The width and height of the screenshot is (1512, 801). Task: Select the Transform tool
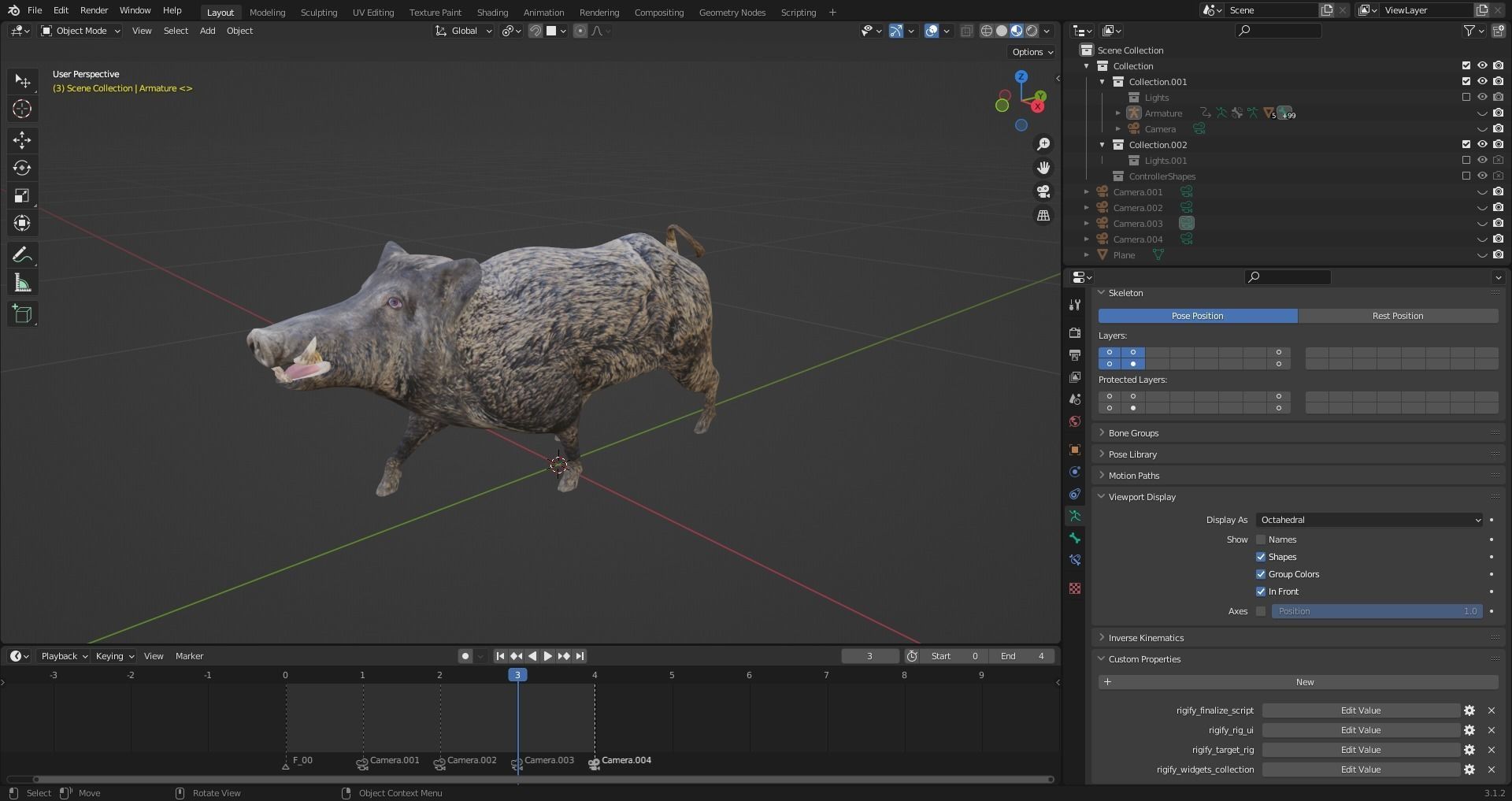pyautogui.click(x=22, y=223)
